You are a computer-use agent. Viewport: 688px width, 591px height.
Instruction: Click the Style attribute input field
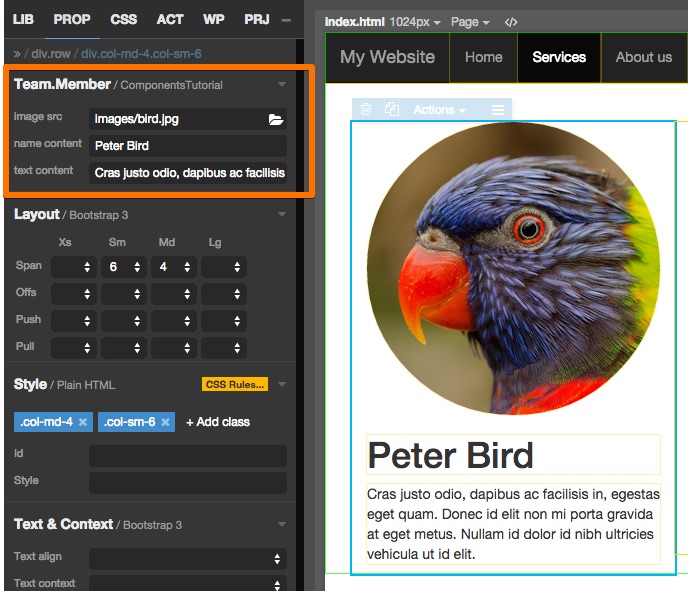(x=188, y=483)
